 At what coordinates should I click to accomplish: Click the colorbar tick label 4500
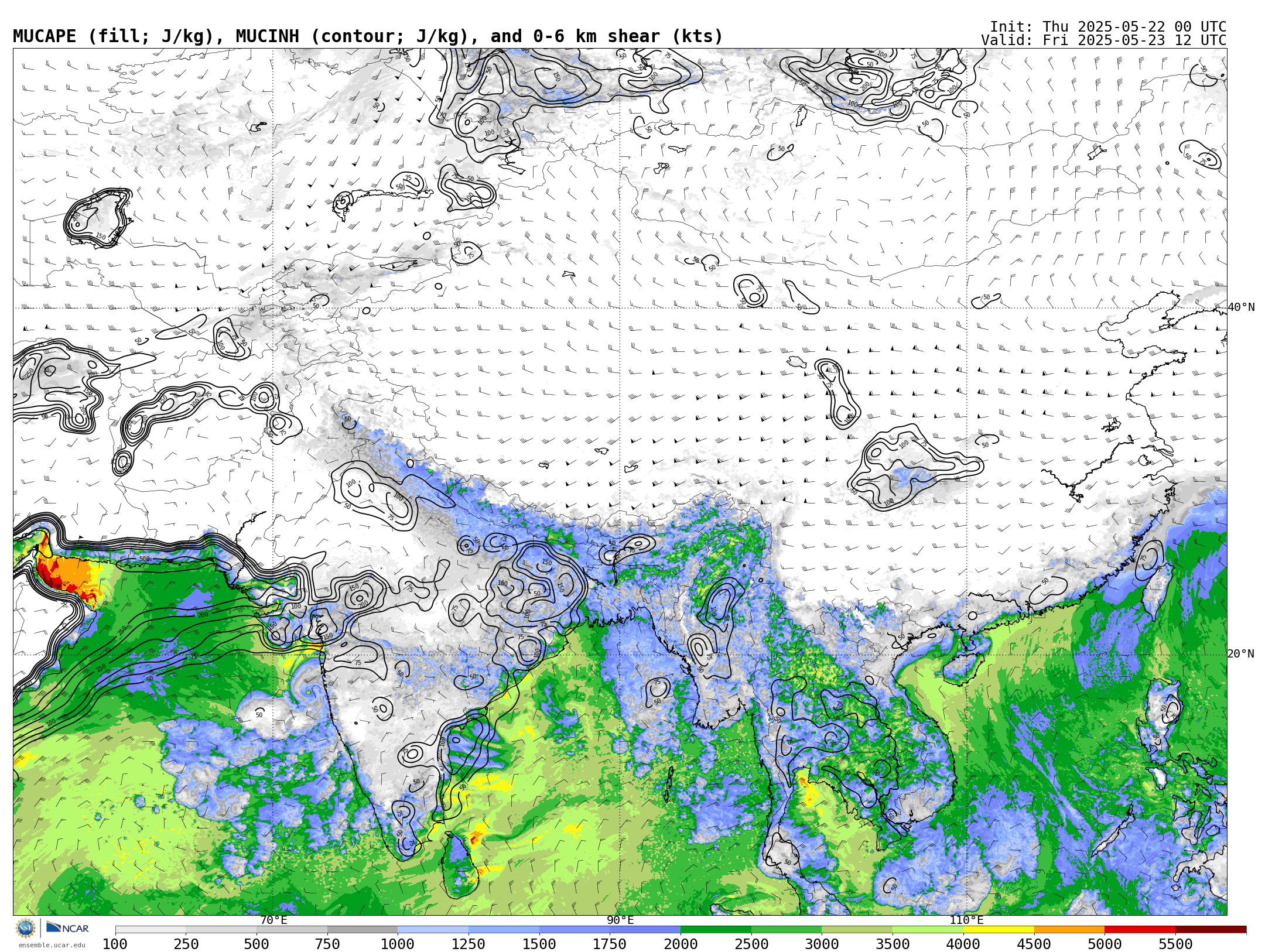[x=1034, y=944]
